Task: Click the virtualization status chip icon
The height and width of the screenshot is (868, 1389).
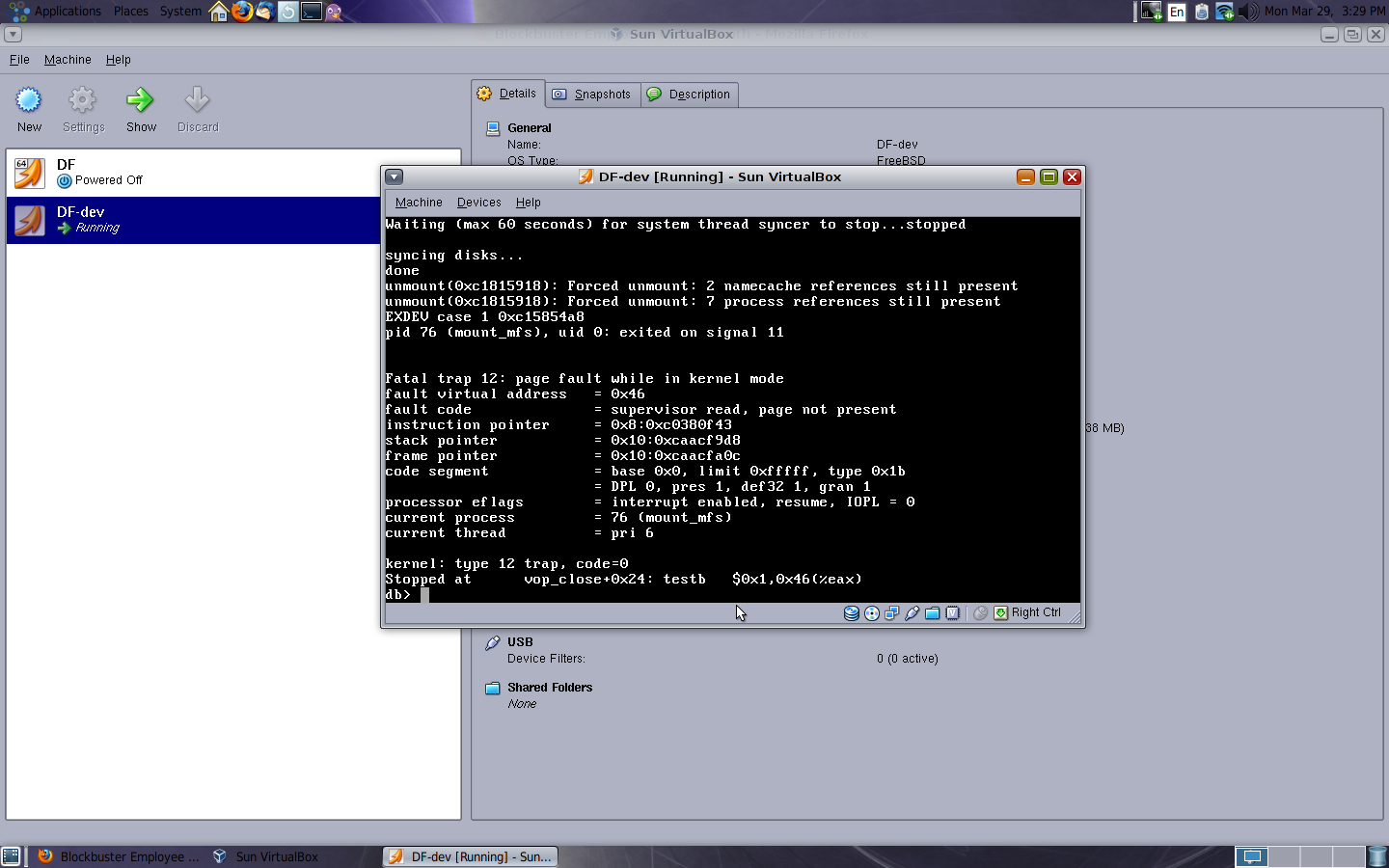Action: tap(953, 613)
